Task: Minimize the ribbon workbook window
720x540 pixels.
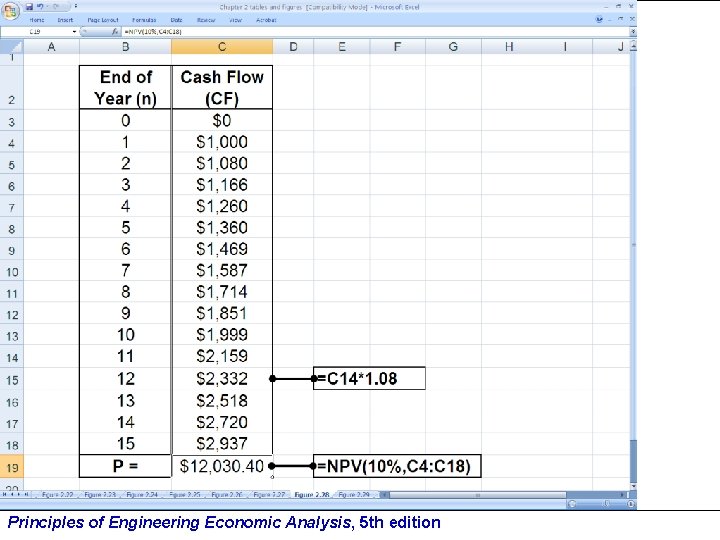Action: (x=610, y=19)
